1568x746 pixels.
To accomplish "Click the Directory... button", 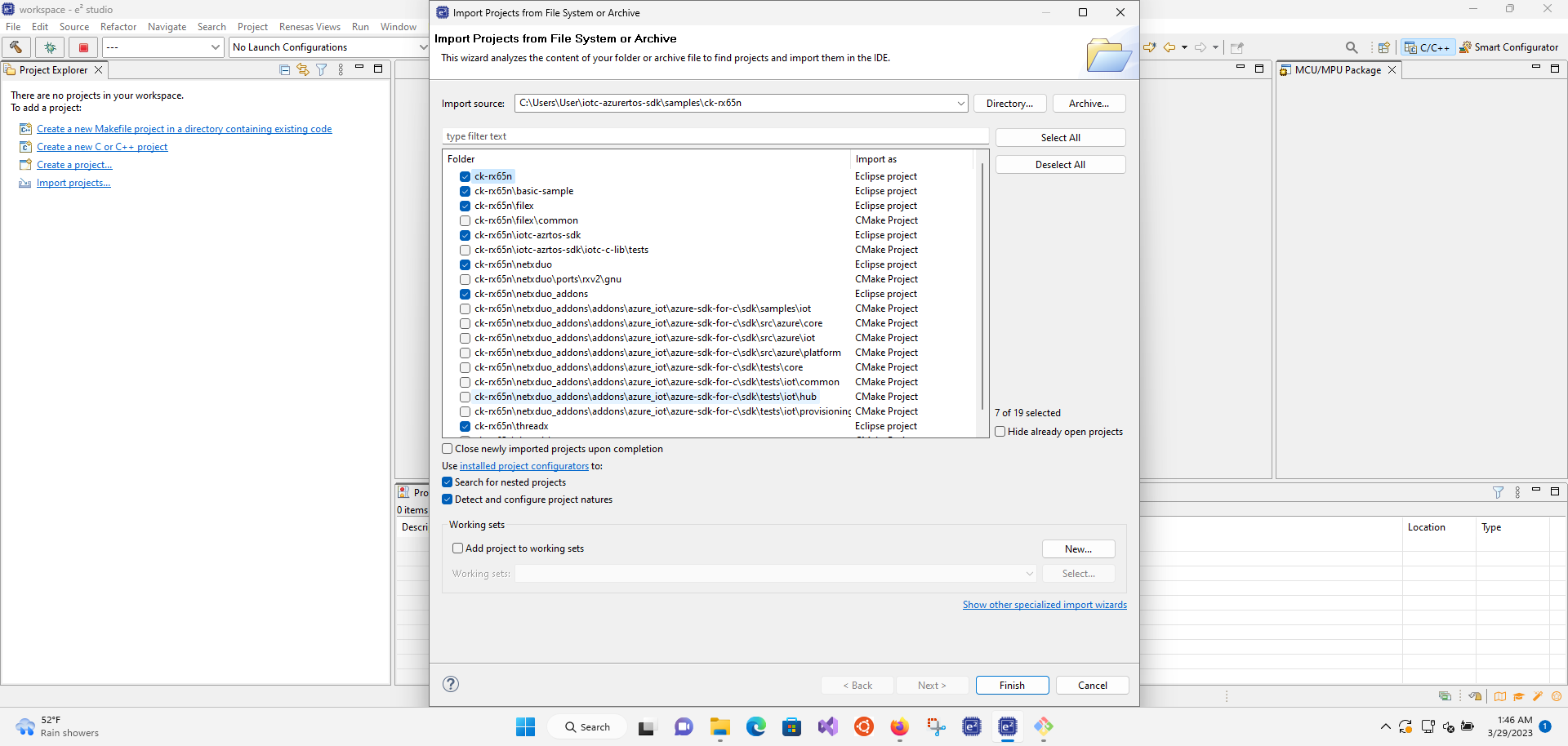I will pos(1009,104).
